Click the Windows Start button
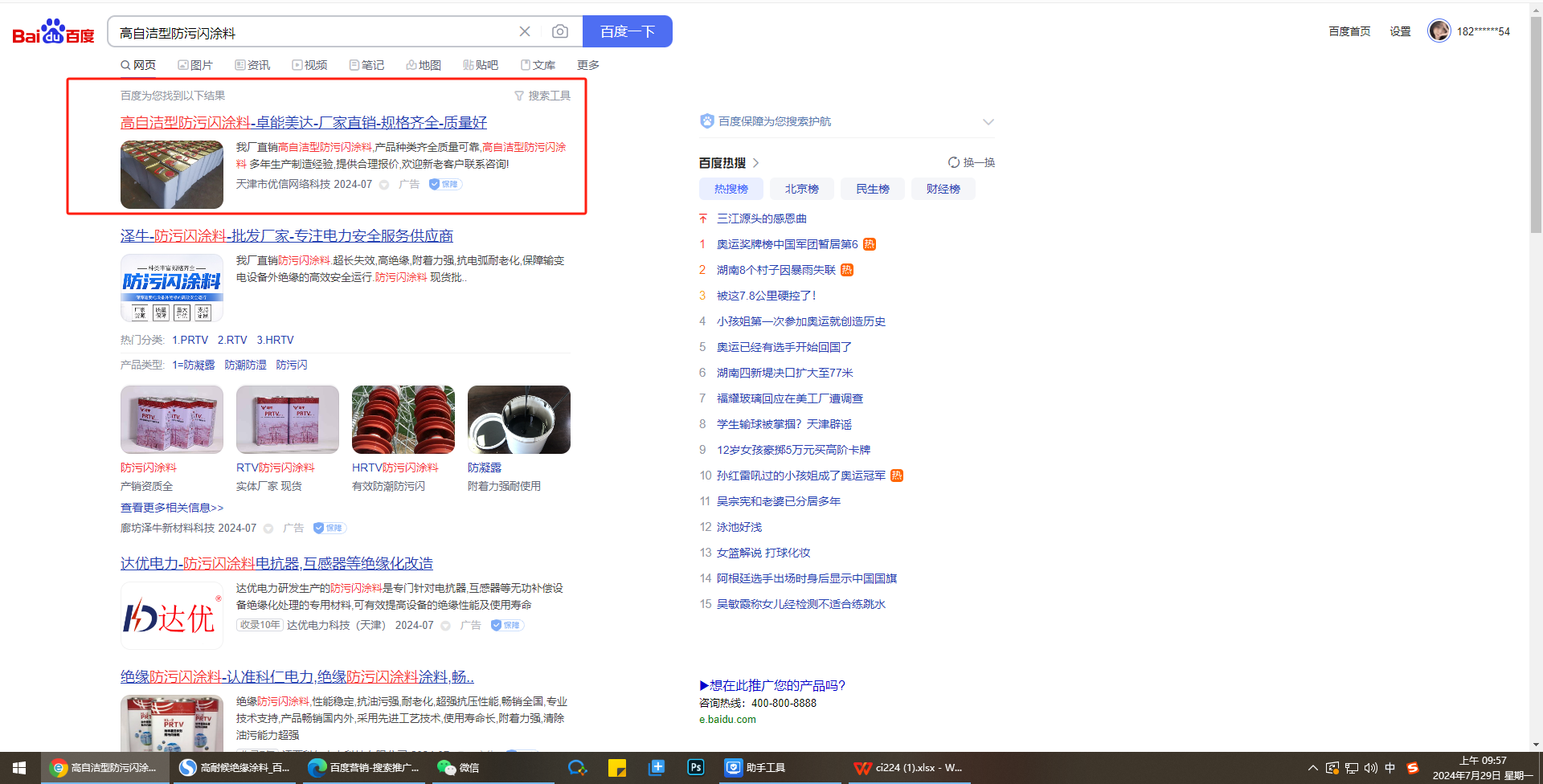Viewport: 1543px width, 784px height. click(x=19, y=767)
